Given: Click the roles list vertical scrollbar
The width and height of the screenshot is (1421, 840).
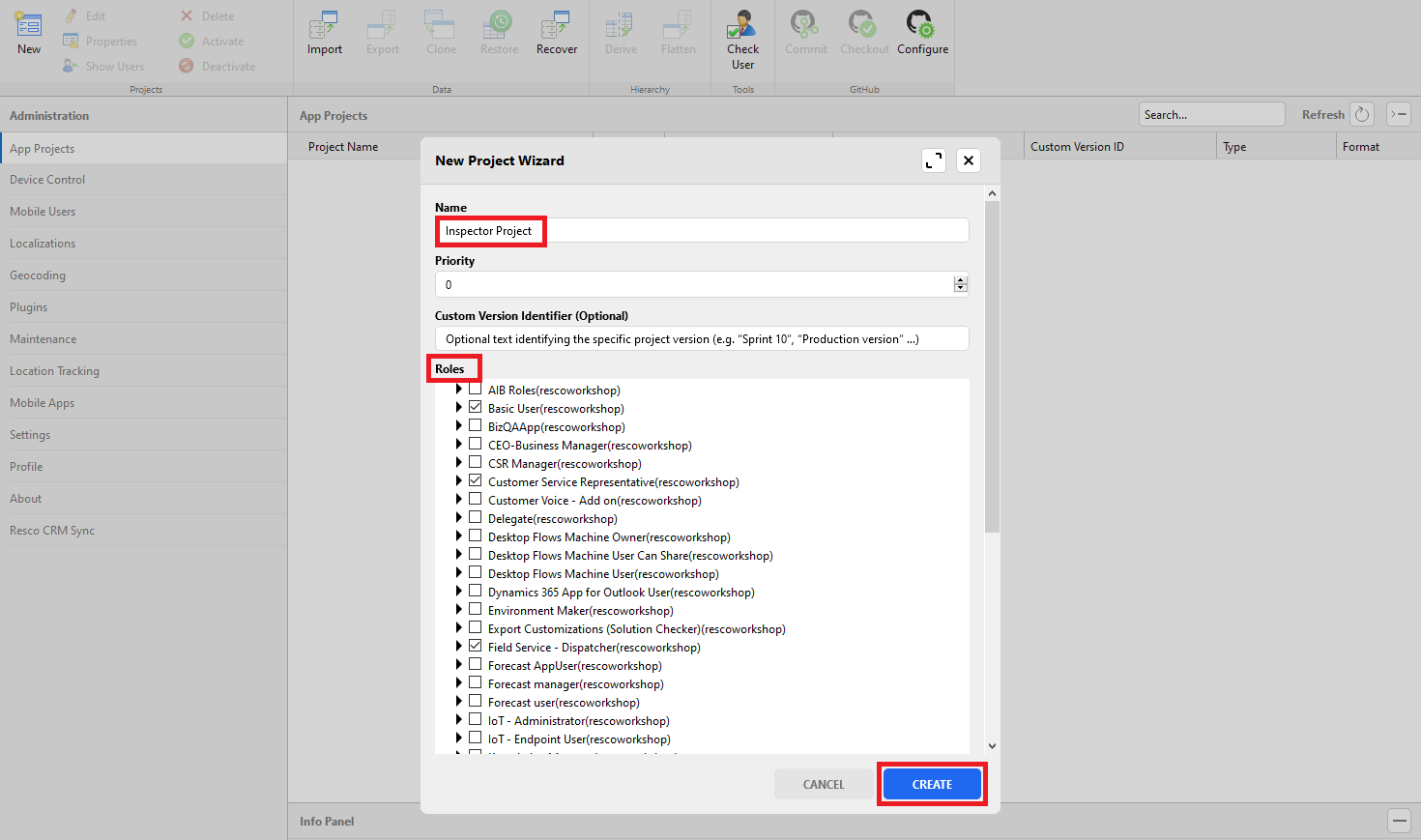Looking at the screenshot, I should tap(992, 367).
